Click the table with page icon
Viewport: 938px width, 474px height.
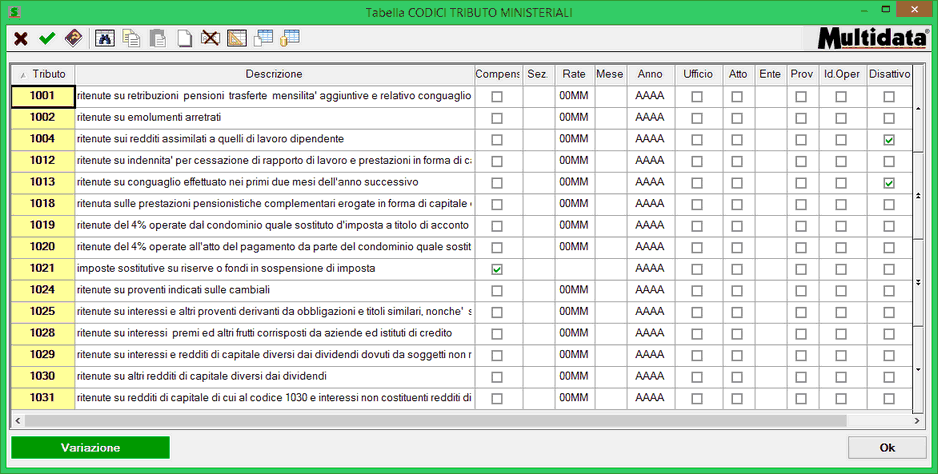(x=263, y=38)
